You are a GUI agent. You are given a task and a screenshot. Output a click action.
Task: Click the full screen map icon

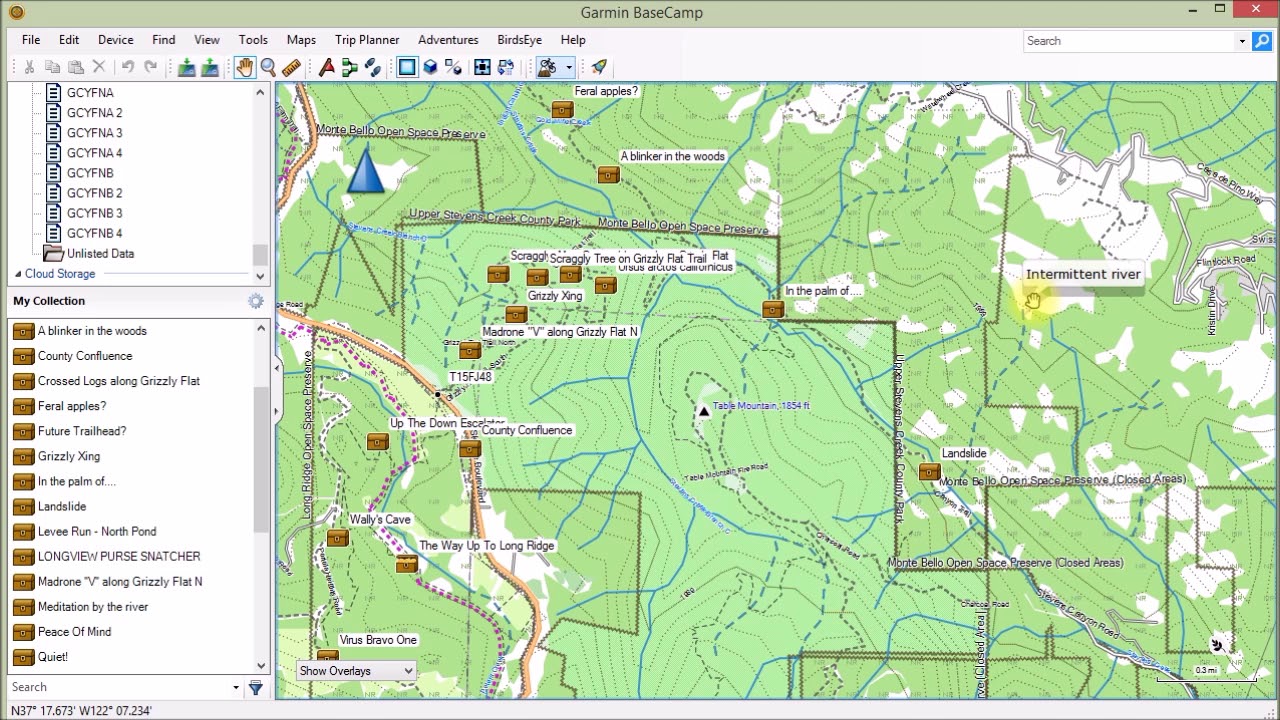pyautogui.click(x=482, y=67)
